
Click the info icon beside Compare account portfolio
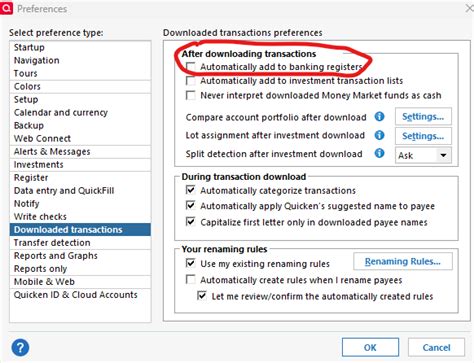379,117
